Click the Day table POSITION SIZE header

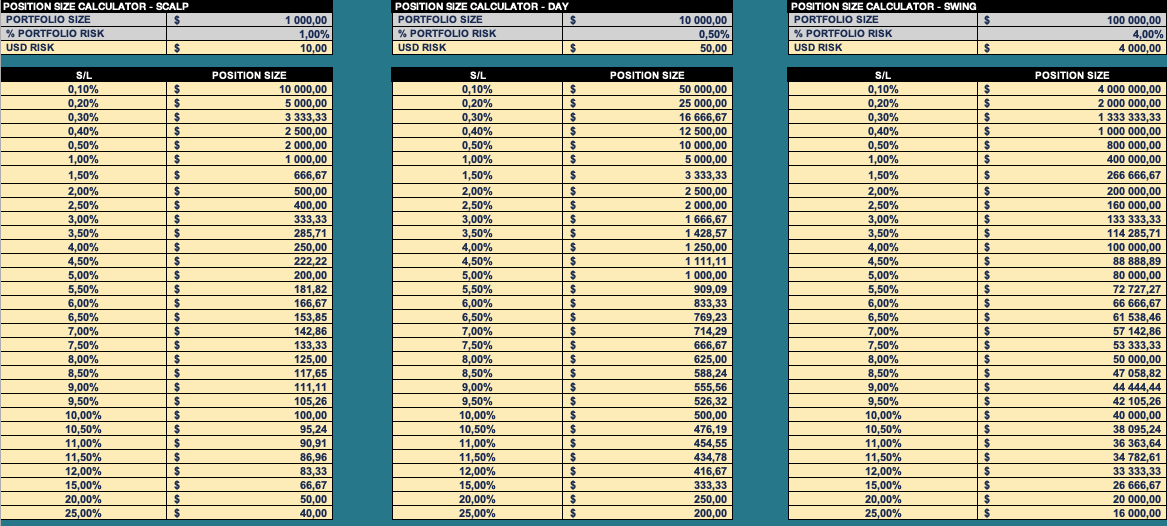pos(648,75)
